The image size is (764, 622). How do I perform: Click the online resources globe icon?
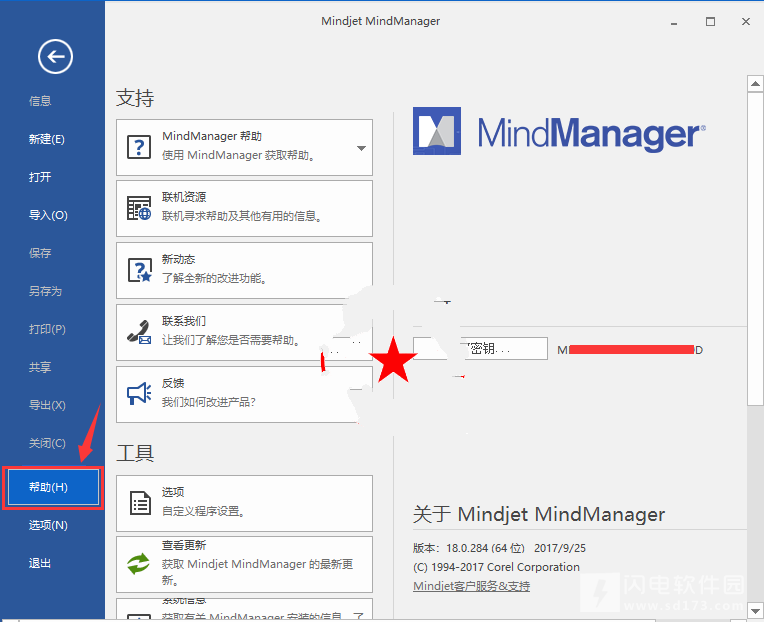pos(139,208)
